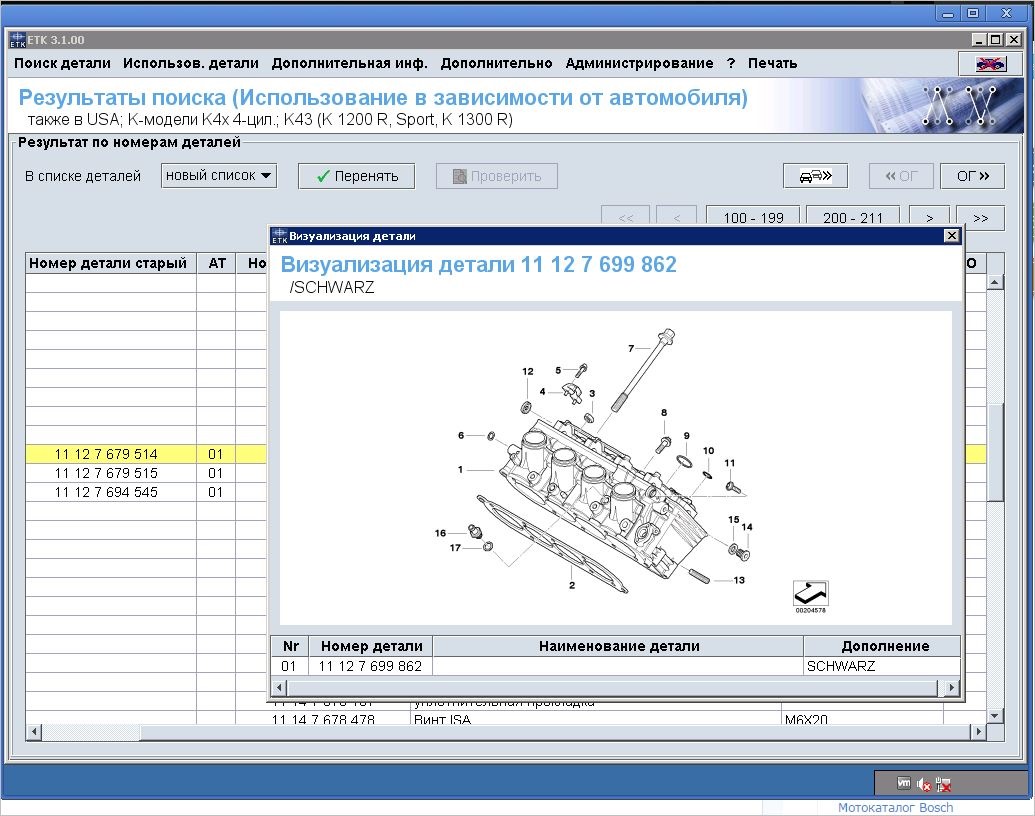Click the disconnected network tray icon
The width and height of the screenshot is (1035, 816).
point(943,784)
